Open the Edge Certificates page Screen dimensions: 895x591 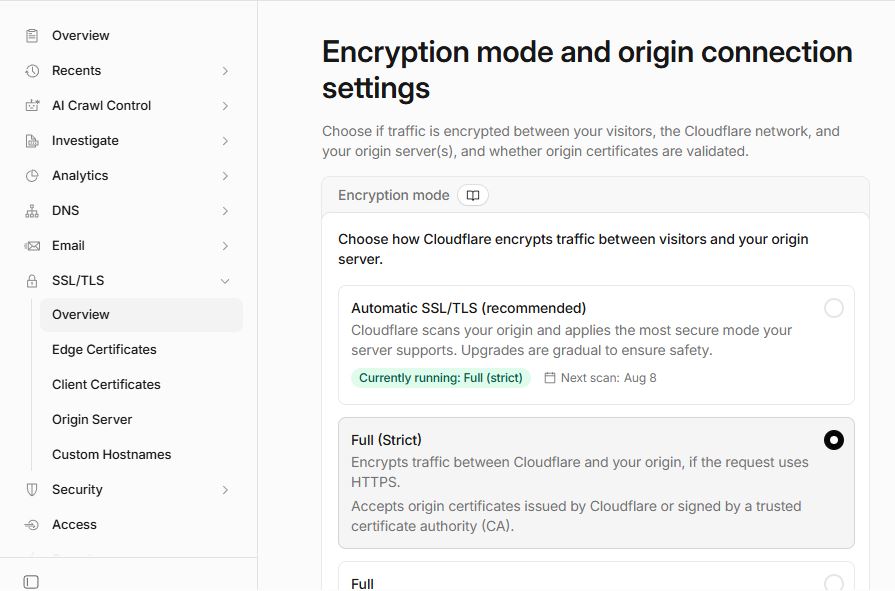coord(104,349)
